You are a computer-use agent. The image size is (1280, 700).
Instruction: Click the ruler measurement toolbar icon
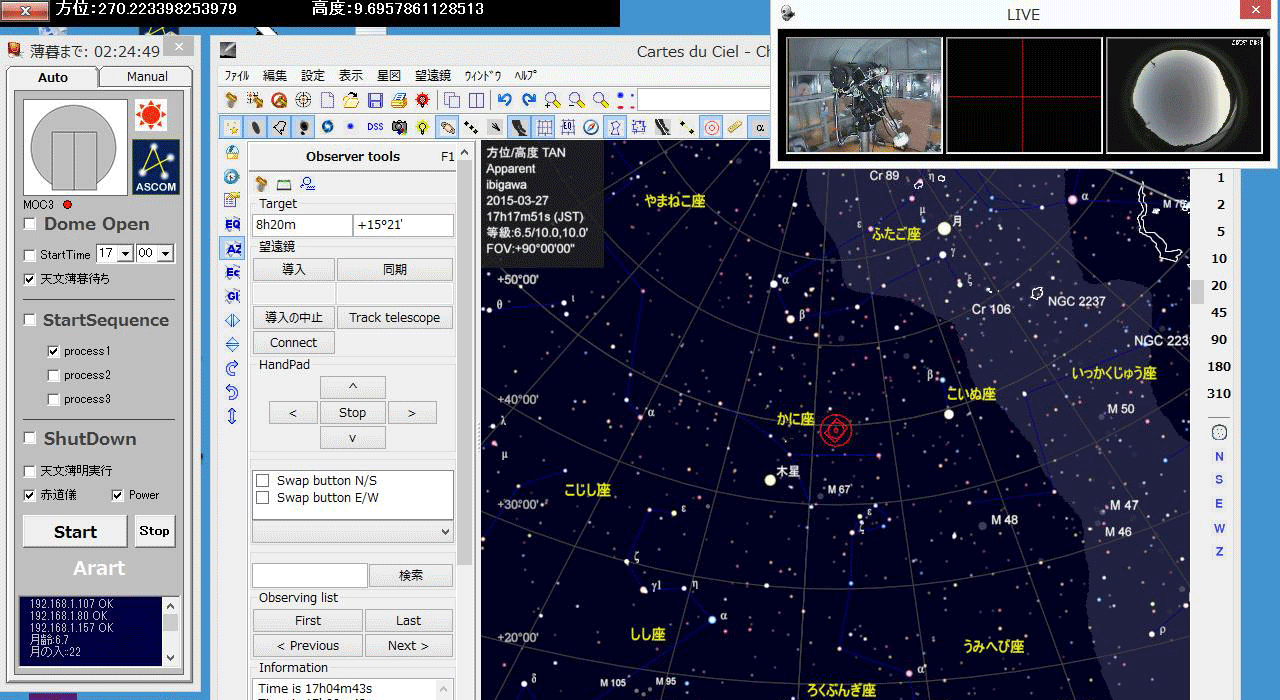735,127
